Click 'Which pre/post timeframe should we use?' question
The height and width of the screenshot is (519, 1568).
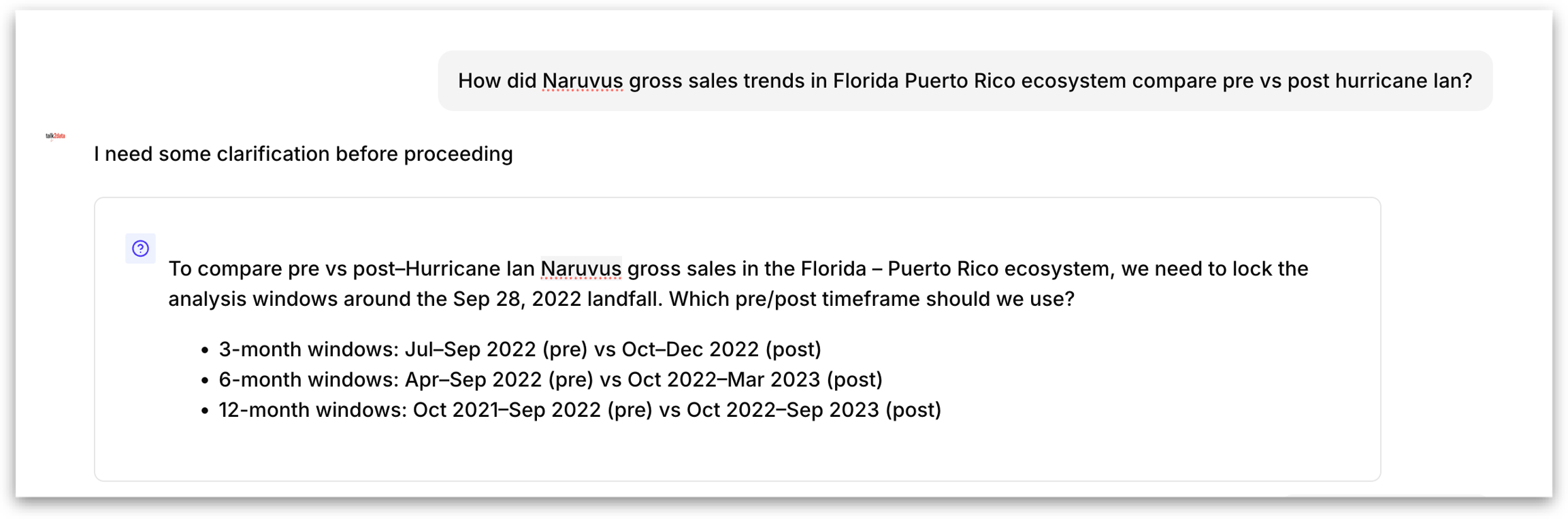(x=871, y=299)
